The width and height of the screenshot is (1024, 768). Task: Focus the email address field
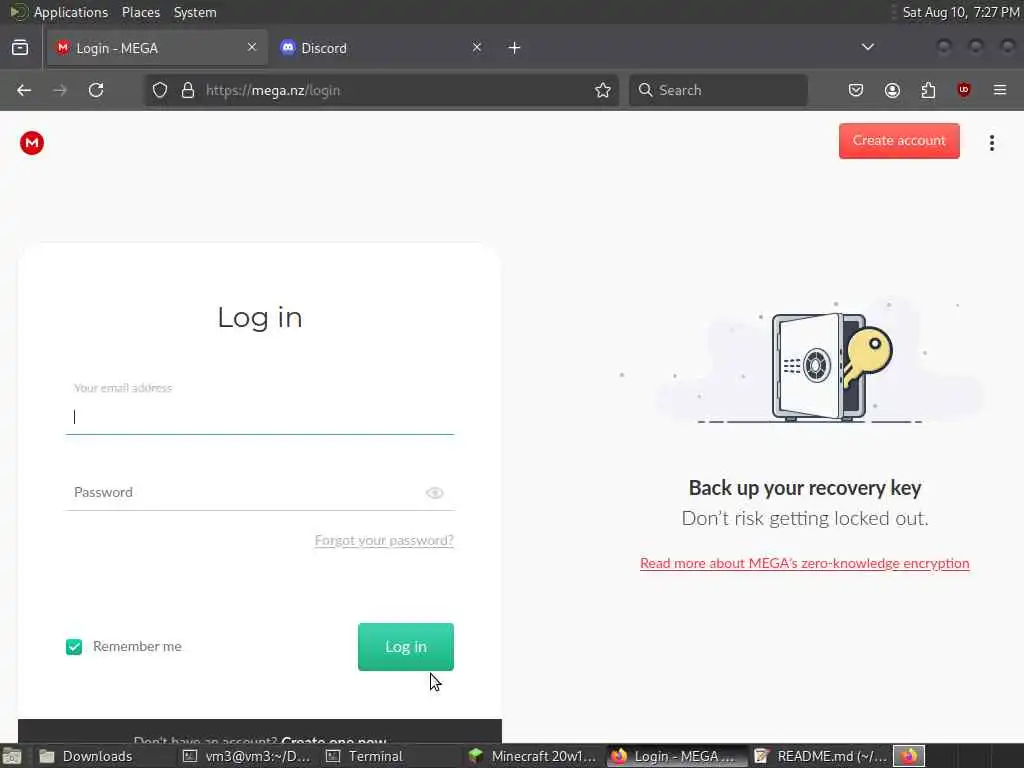point(260,417)
